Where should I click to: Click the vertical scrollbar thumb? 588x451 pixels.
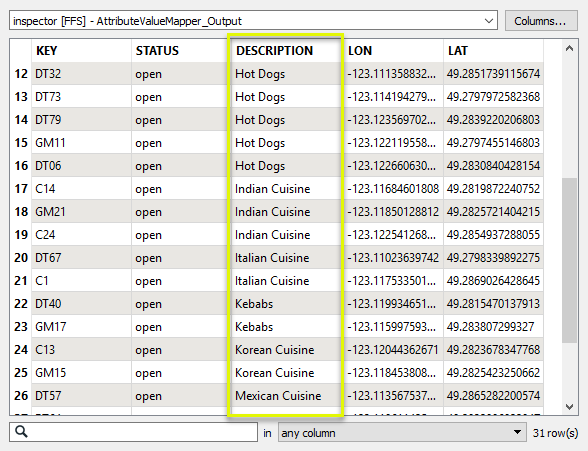coord(569,260)
